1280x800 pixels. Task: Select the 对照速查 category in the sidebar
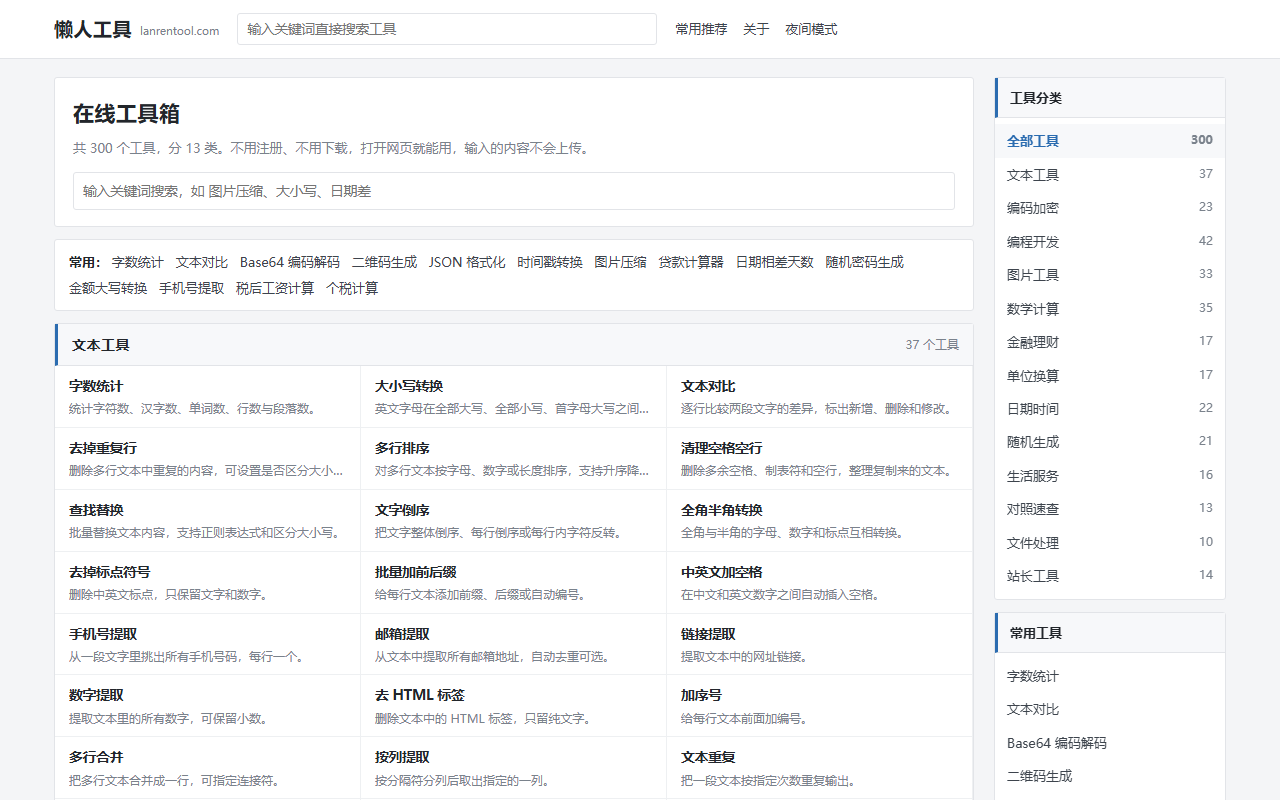coord(1110,509)
